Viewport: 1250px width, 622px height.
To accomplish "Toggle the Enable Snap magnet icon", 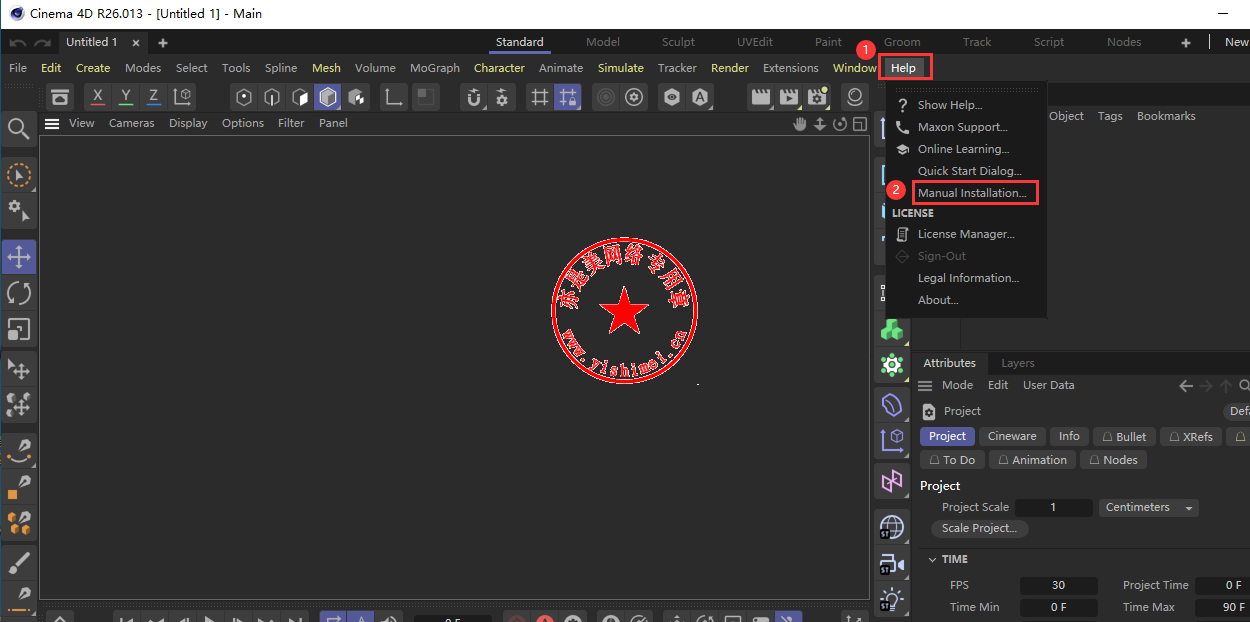I will (474, 97).
